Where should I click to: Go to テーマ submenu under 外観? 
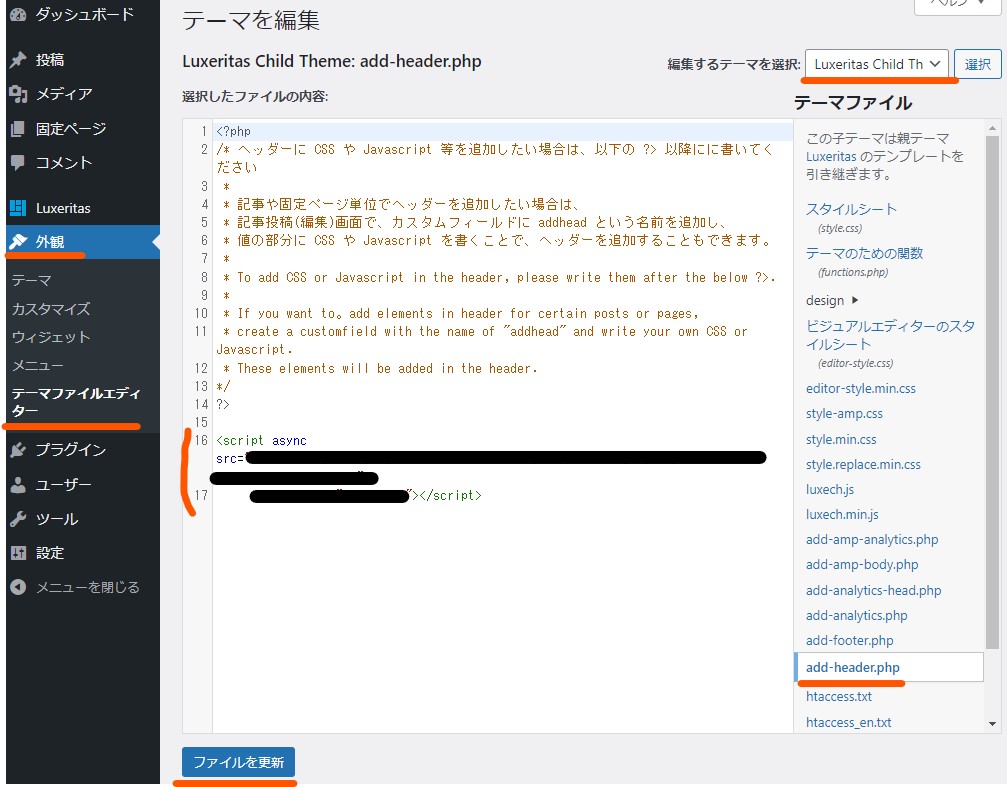point(31,281)
